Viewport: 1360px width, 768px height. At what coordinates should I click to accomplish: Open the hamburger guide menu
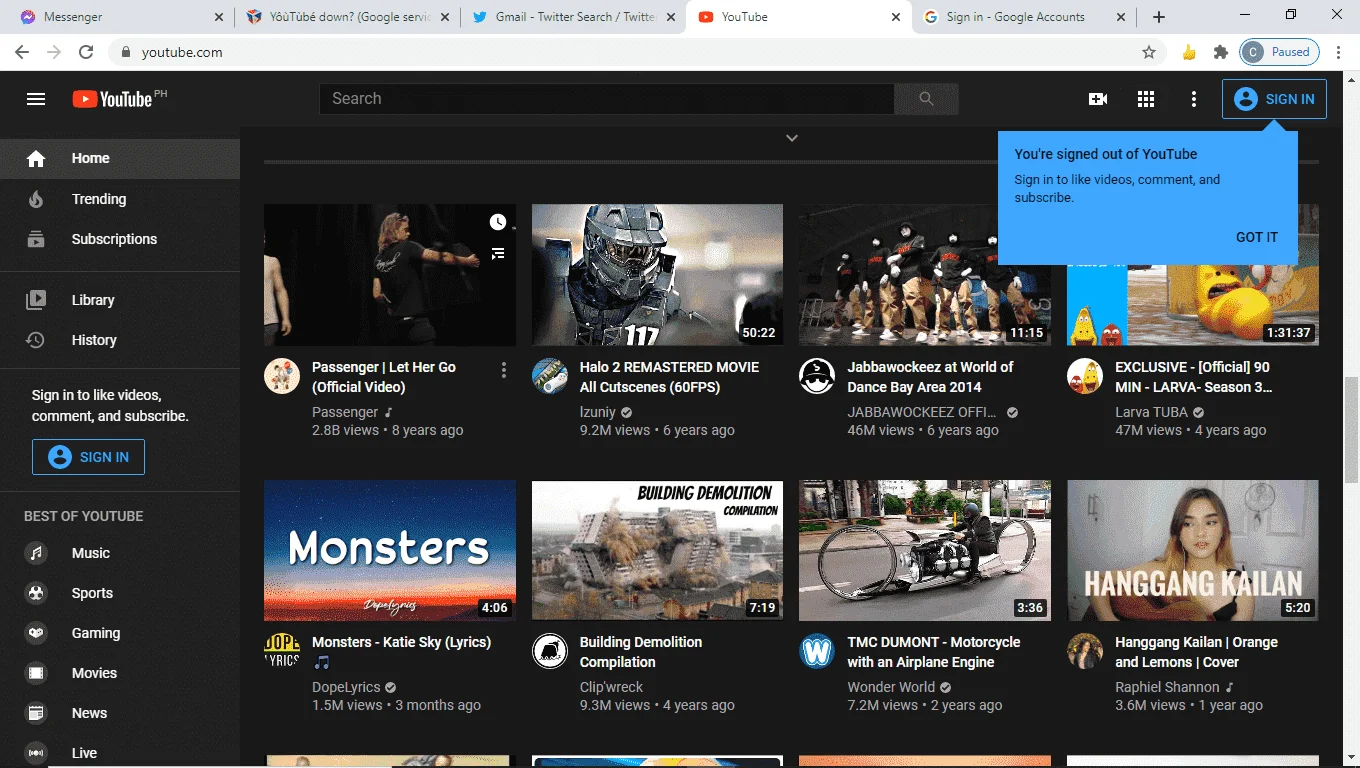pyautogui.click(x=36, y=99)
